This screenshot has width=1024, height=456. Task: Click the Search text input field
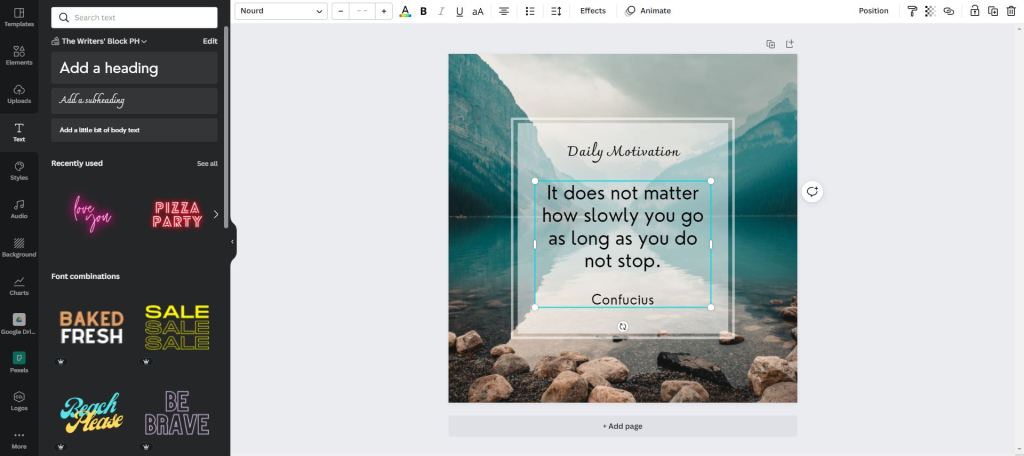pos(134,17)
